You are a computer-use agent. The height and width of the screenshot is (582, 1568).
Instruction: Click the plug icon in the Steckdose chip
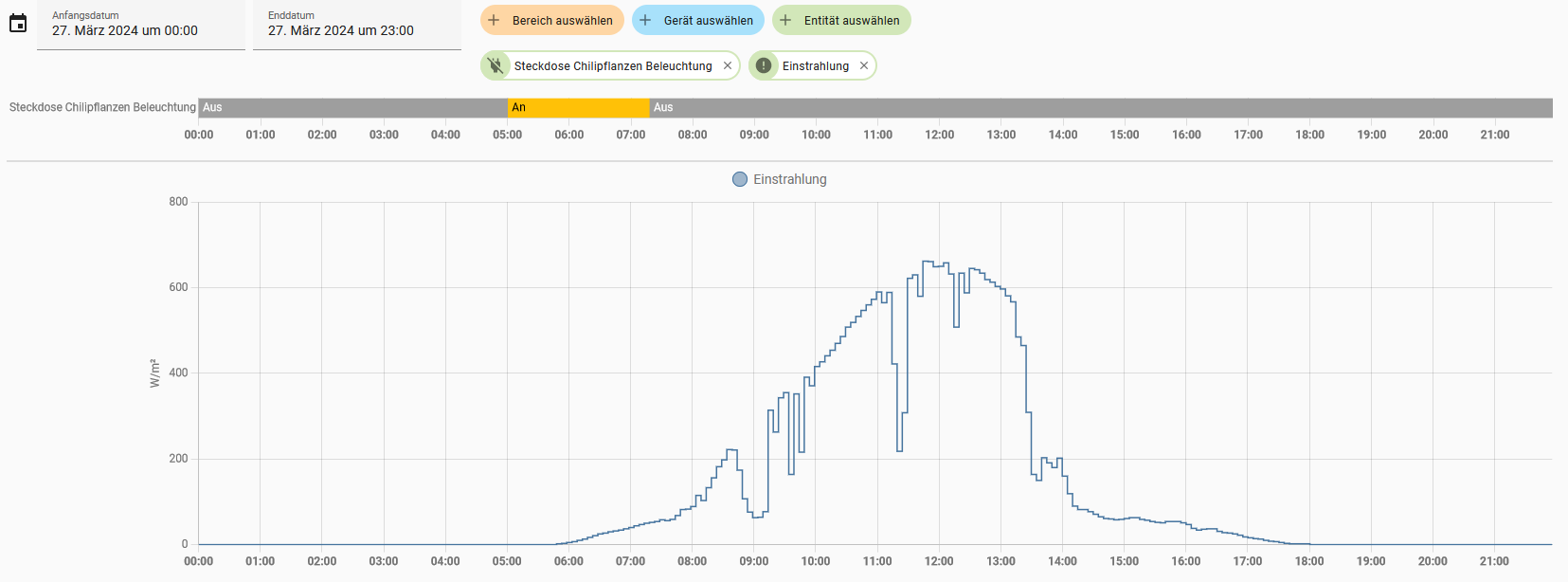tap(496, 65)
